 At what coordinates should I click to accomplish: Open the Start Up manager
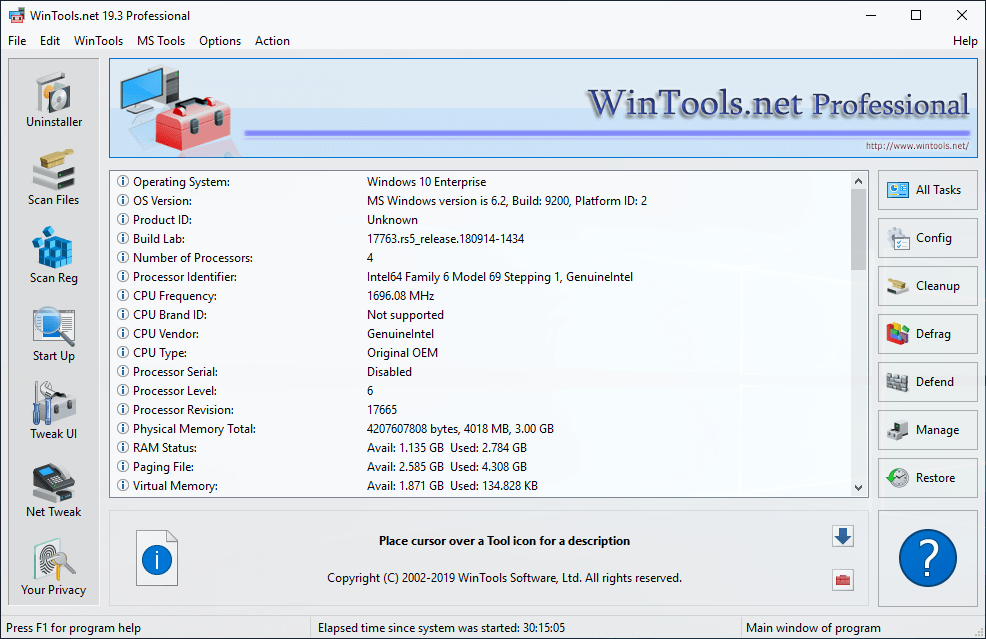[x=54, y=334]
